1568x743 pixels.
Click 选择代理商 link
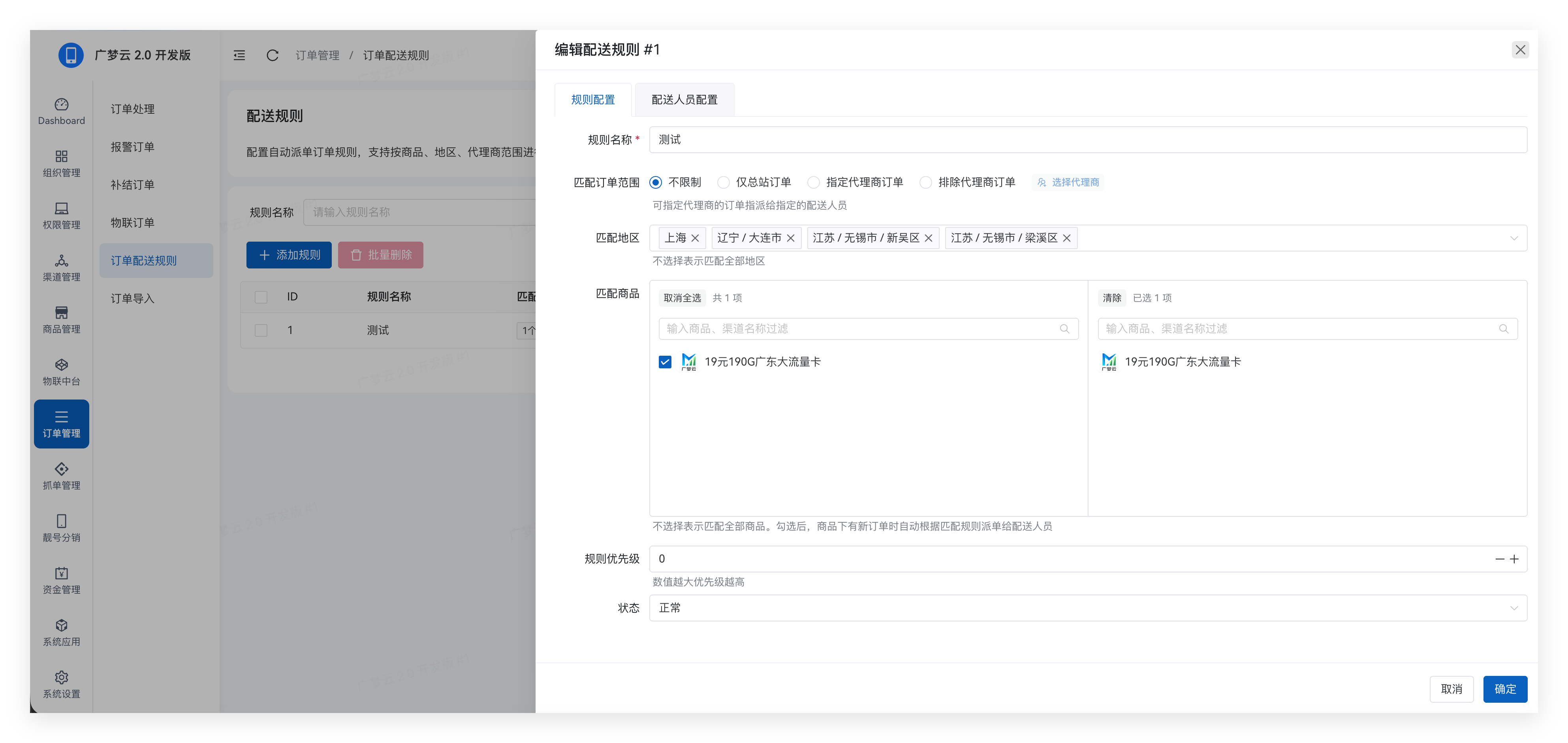tap(1068, 182)
